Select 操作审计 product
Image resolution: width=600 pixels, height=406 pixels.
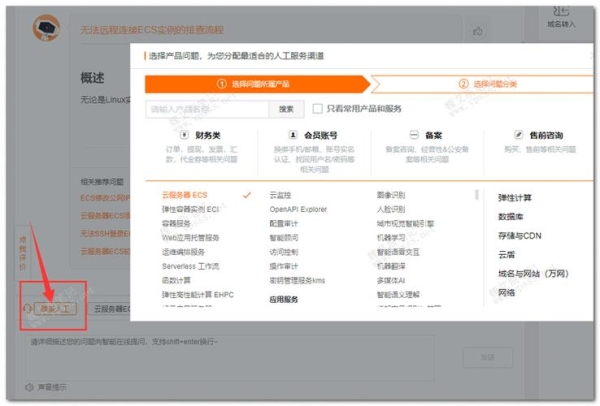[284, 266]
